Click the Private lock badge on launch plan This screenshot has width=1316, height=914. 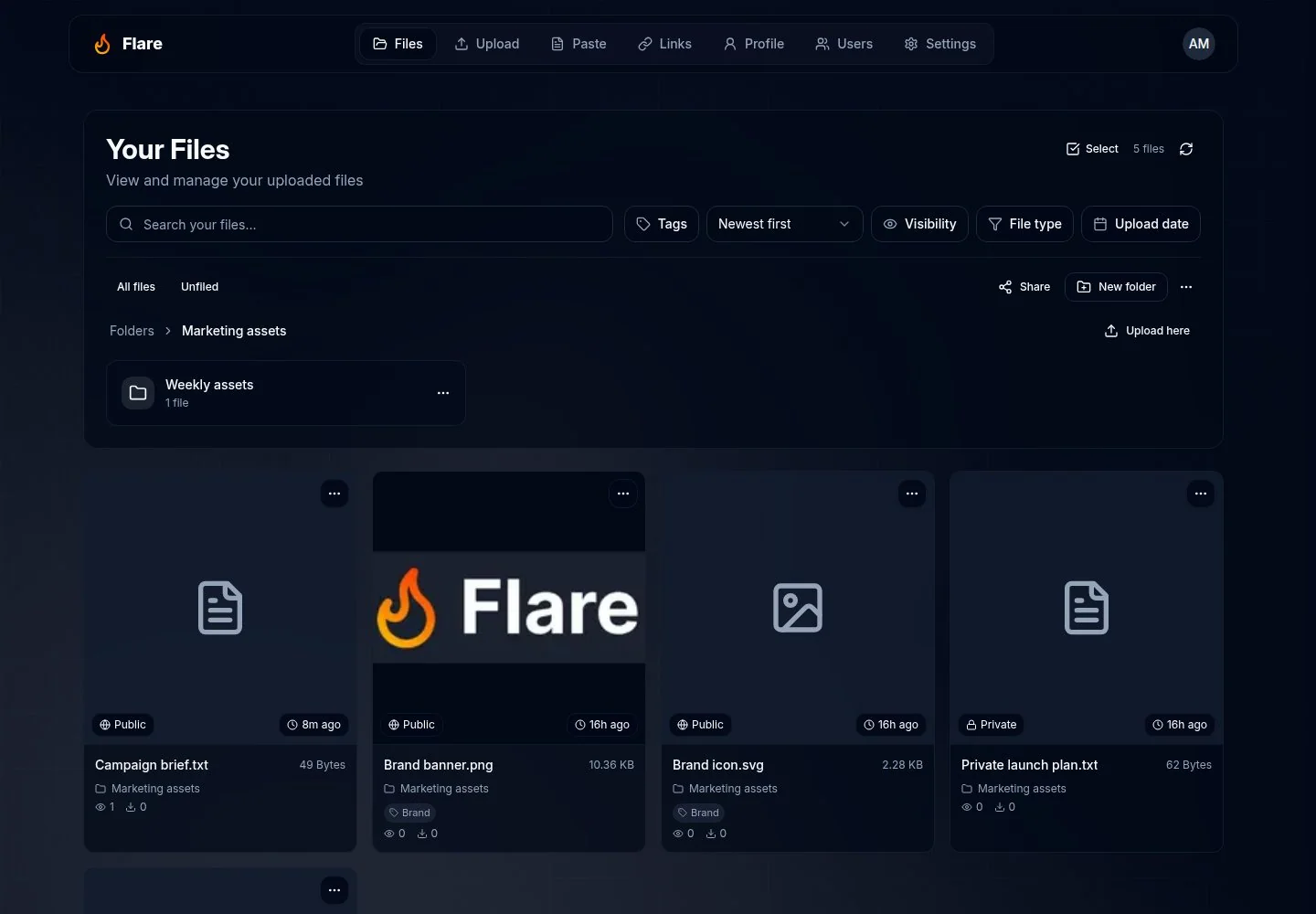992,725
